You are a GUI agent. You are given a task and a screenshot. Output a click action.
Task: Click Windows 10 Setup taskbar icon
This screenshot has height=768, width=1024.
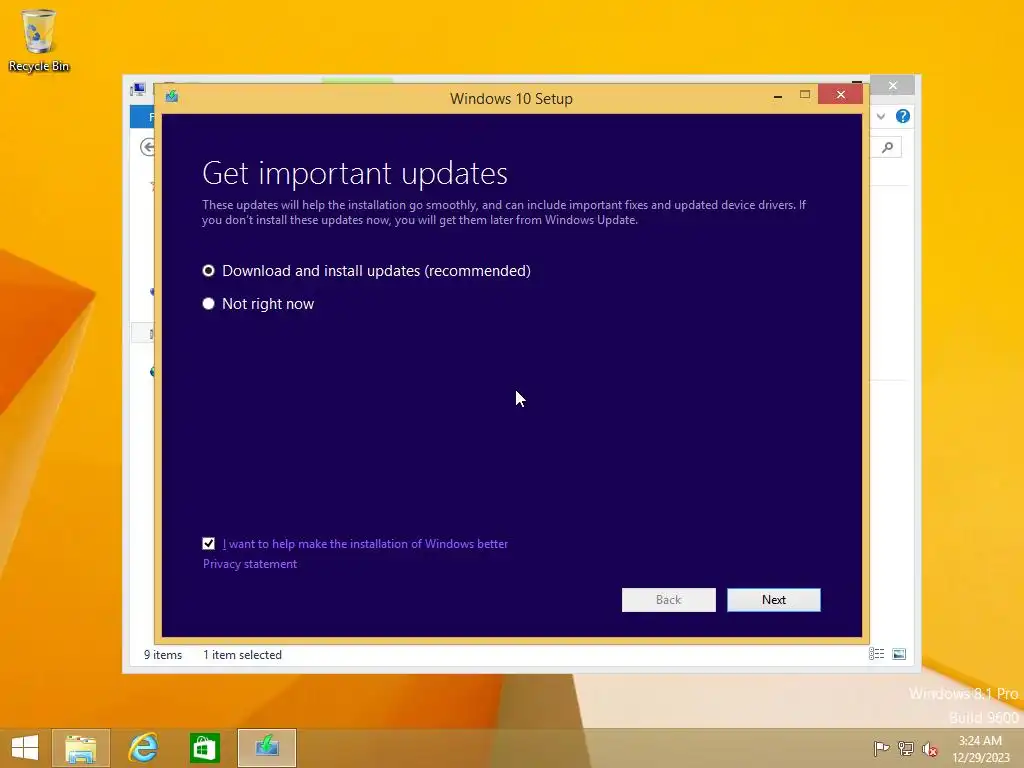(x=267, y=748)
